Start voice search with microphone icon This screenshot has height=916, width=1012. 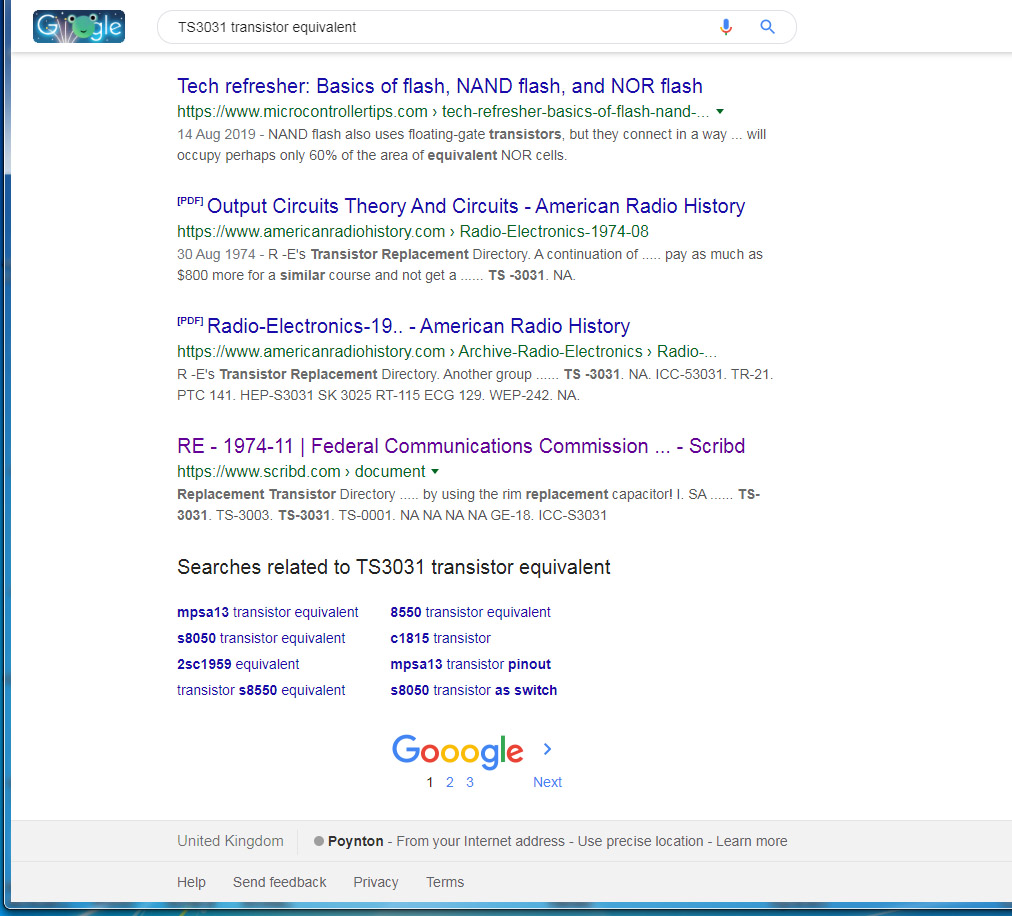pyautogui.click(x=725, y=27)
